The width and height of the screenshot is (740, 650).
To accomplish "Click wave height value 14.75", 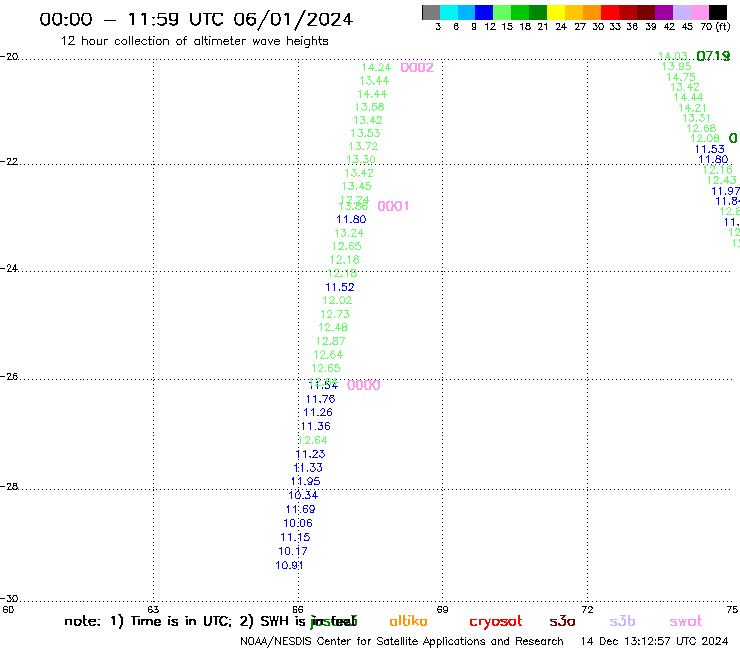I will point(681,77).
